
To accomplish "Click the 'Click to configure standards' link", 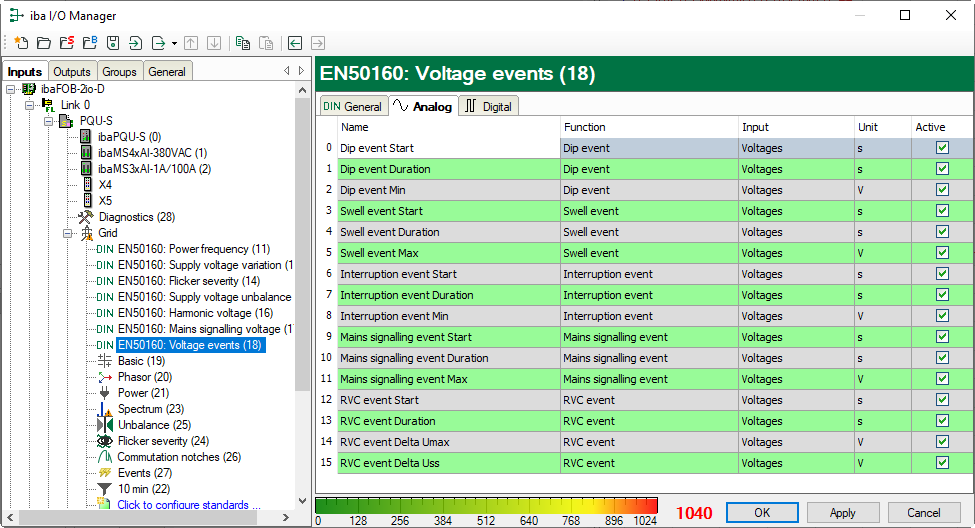I will pyautogui.click(x=189, y=505).
